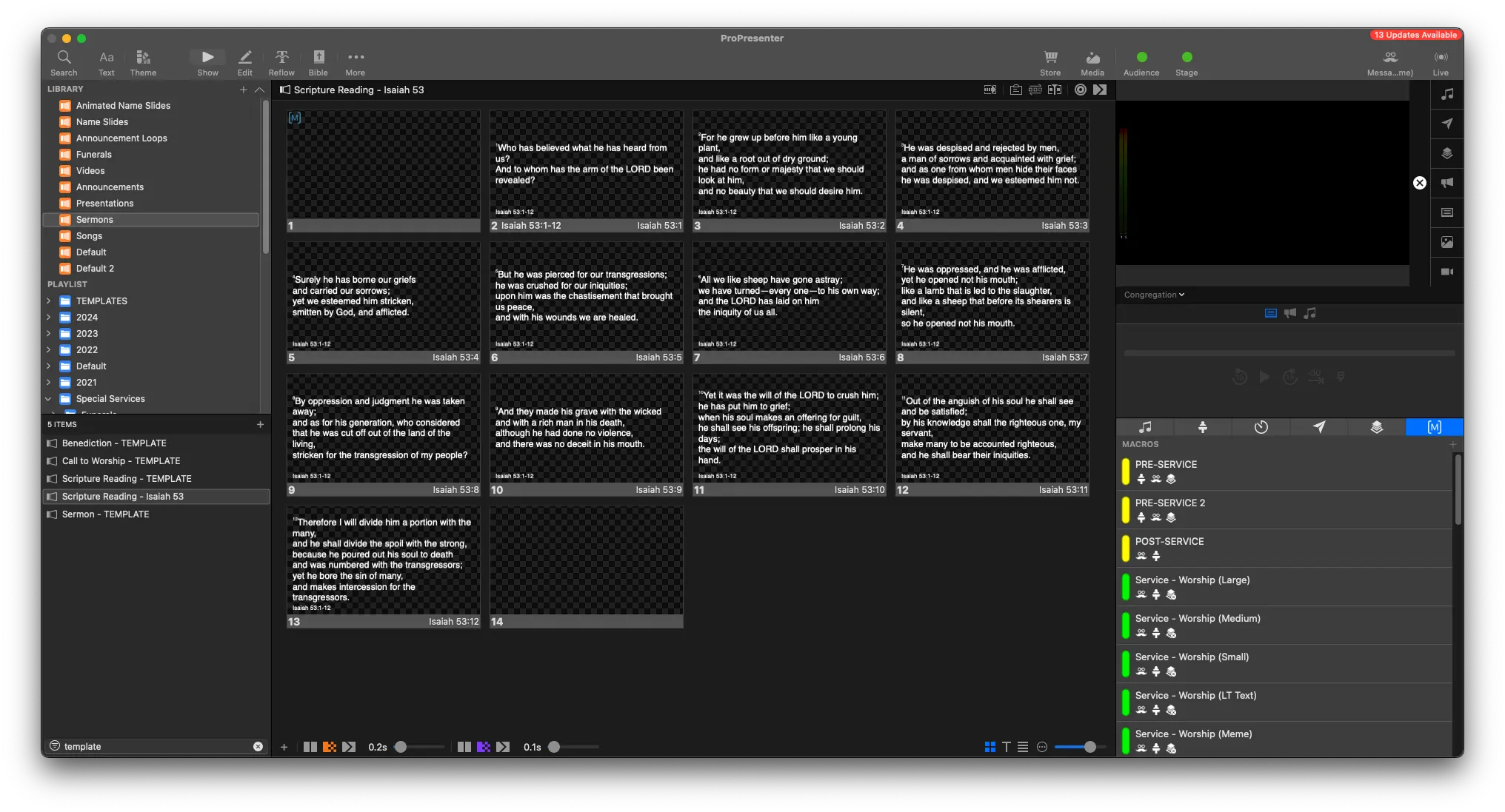This screenshot has height=812, width=1505.
Task: Open the Bible toolbar icon
Action: (318, 58)
